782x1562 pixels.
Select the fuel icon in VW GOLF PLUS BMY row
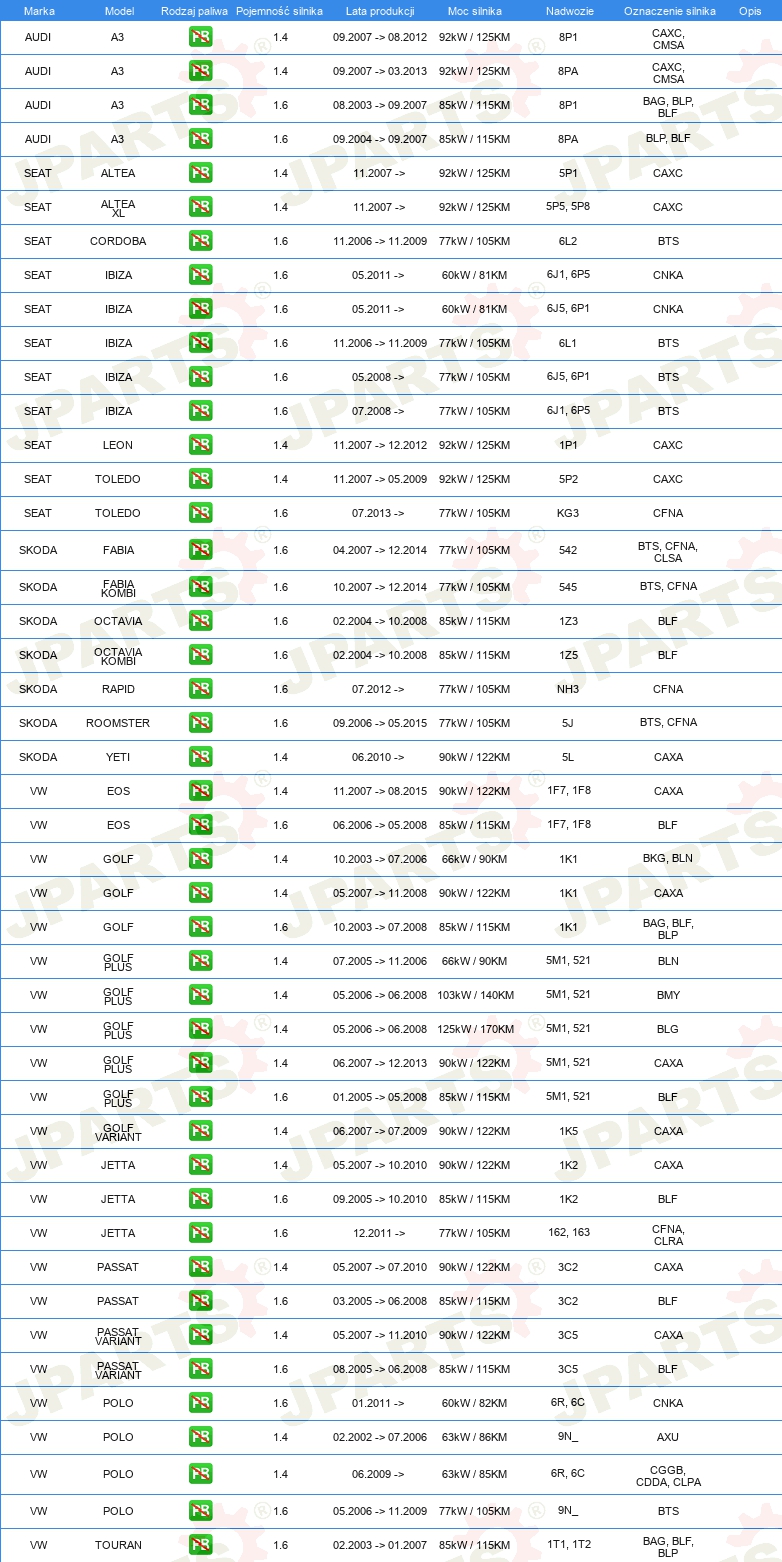[x=200, y=995]
